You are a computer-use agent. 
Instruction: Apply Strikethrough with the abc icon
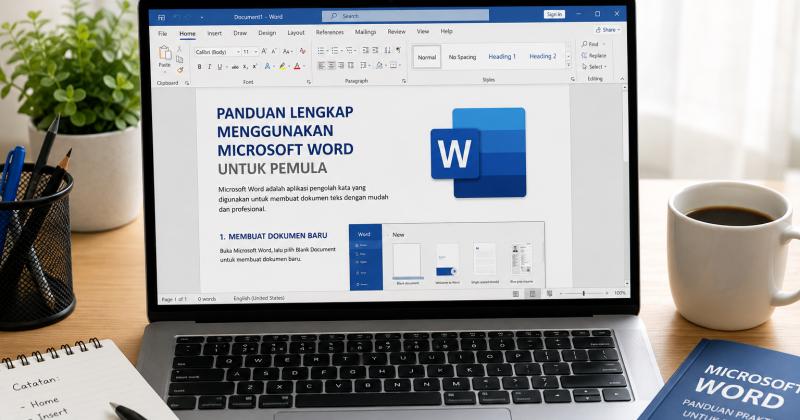pos(235,67)
